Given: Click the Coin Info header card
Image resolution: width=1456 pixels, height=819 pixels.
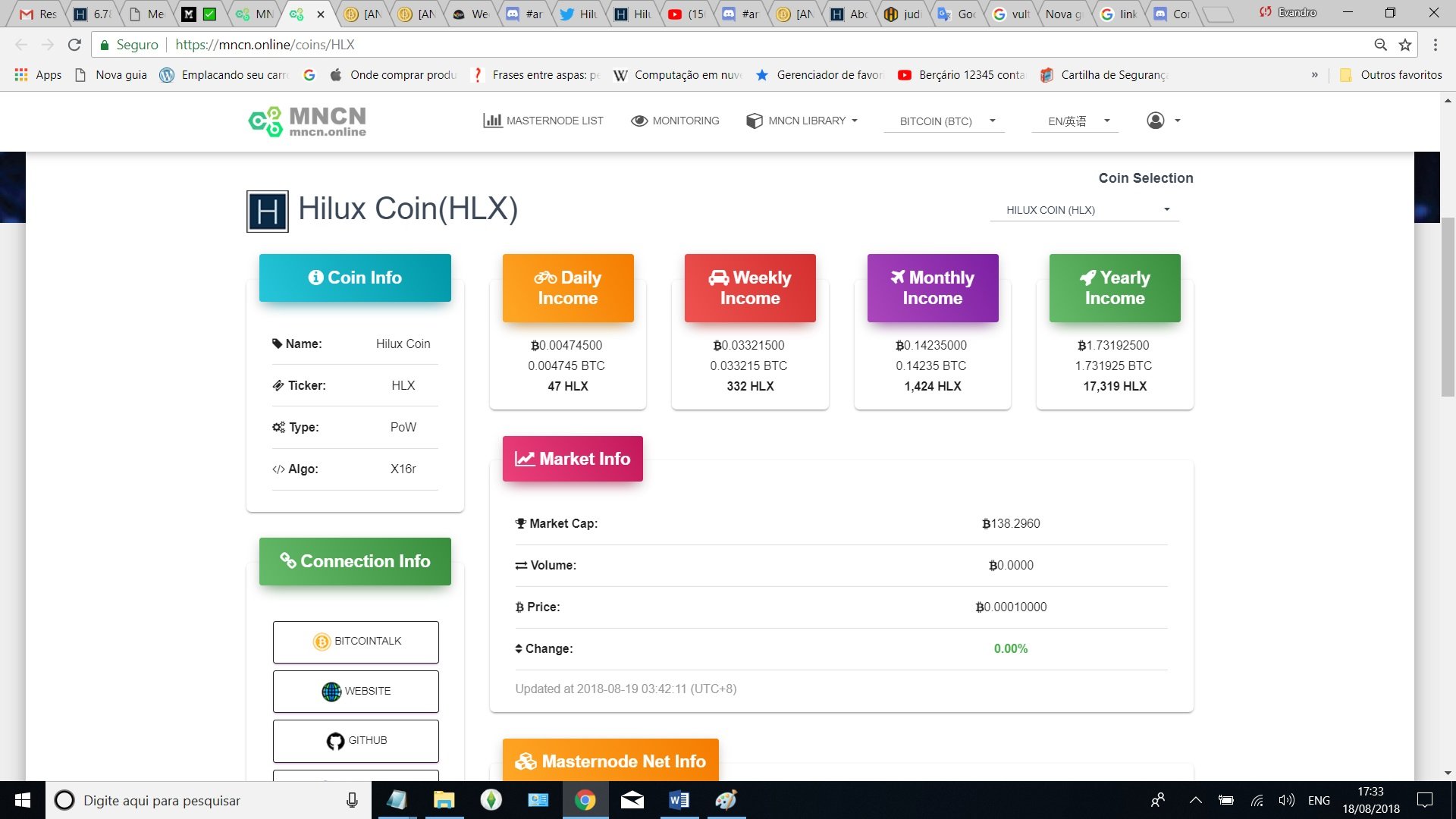Looking at the screenshot, I should pyautogui.click(x=355, y=278).
